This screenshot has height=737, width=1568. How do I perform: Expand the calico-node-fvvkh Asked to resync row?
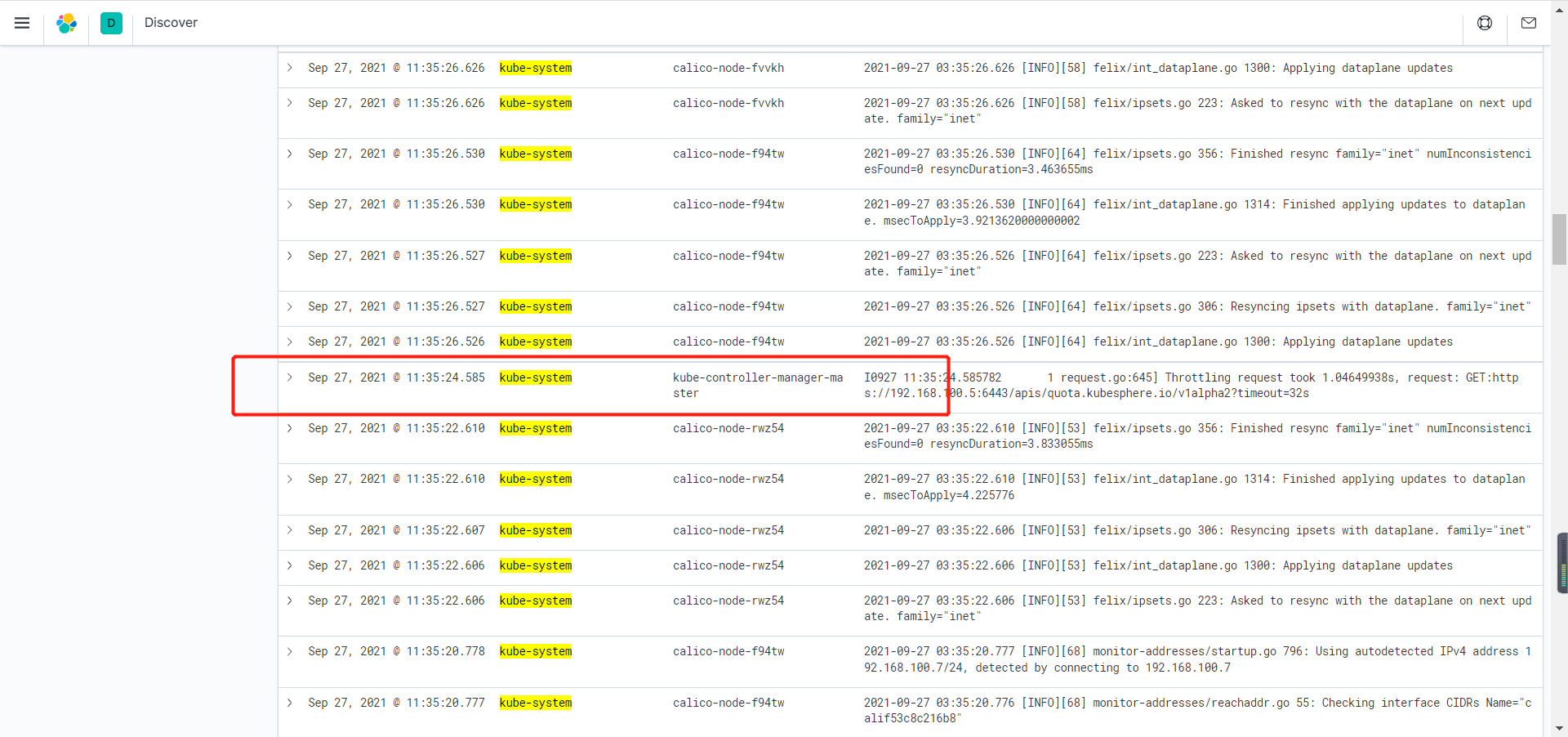click(289, 103)
